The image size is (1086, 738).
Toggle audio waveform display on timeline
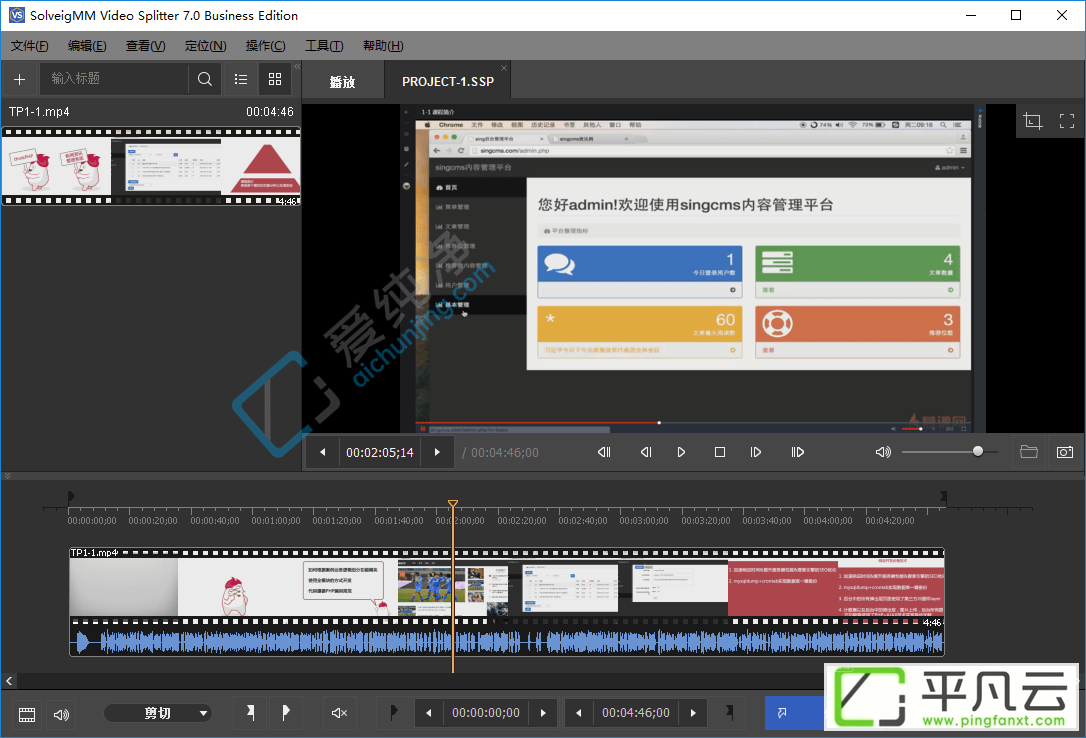point(61,714)
